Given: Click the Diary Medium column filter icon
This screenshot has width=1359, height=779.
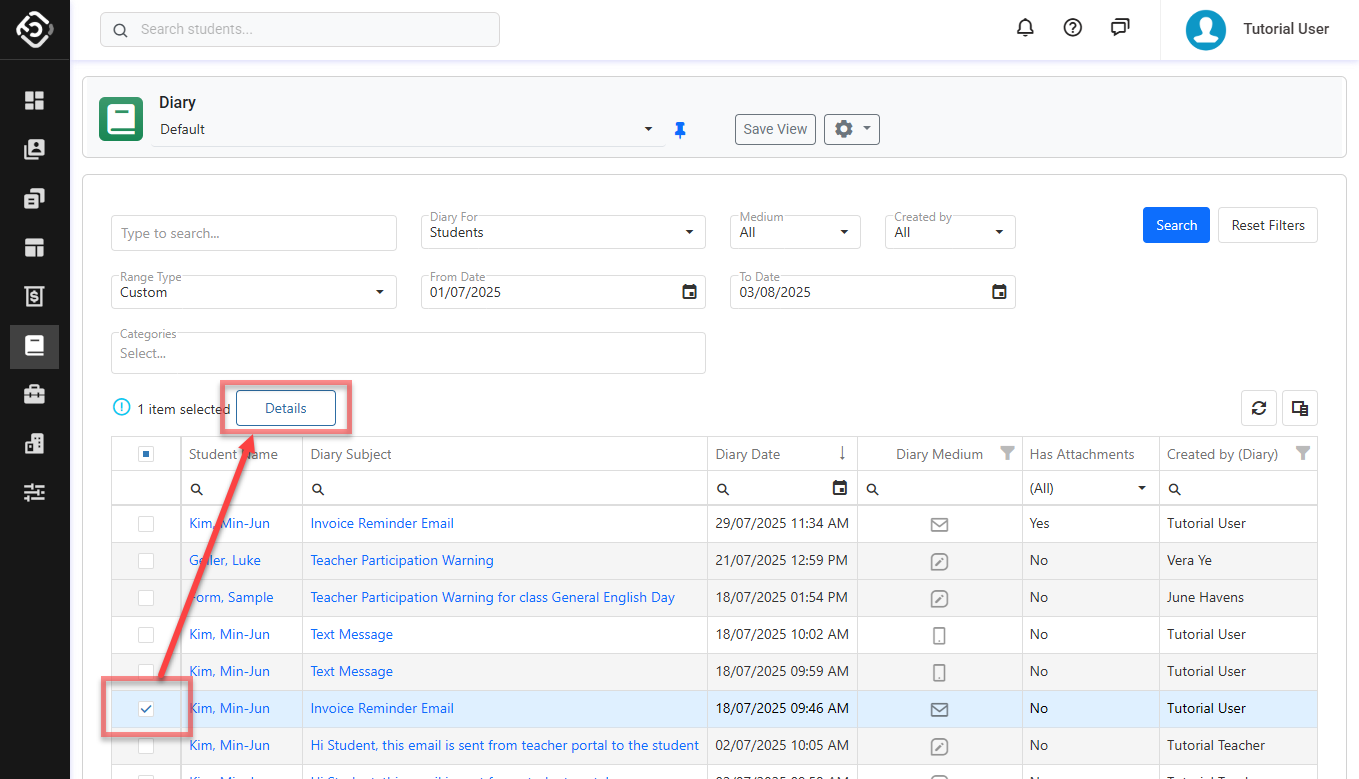Looking at the screenshot, I should click(x=1007, y=454).
